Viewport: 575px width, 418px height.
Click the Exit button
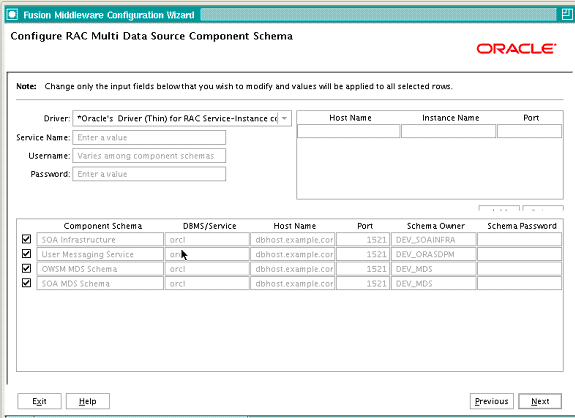[39, 401]
